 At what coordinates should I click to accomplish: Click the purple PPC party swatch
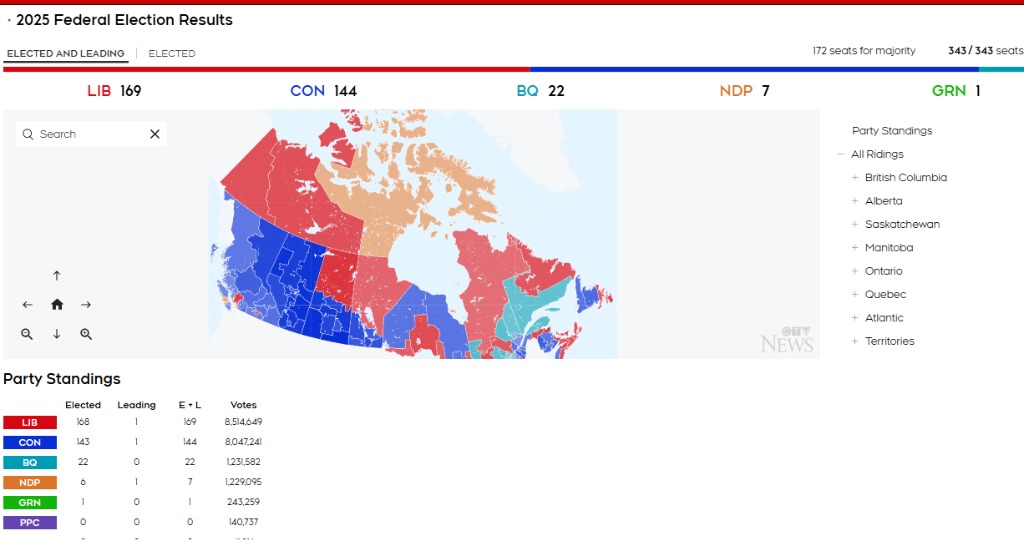point(30,523)
